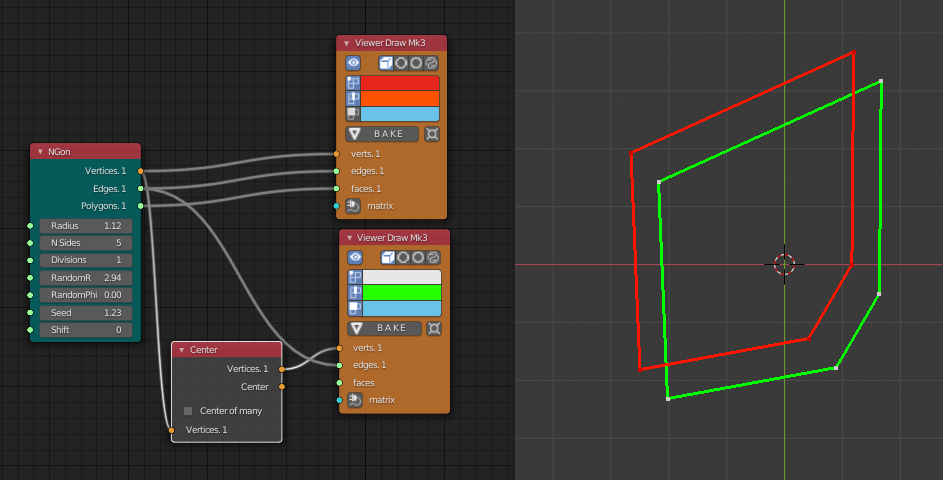Click Seed input socket on NGon node
The image size is (943, 480).
pyautogui.click(x=30, y=313)
